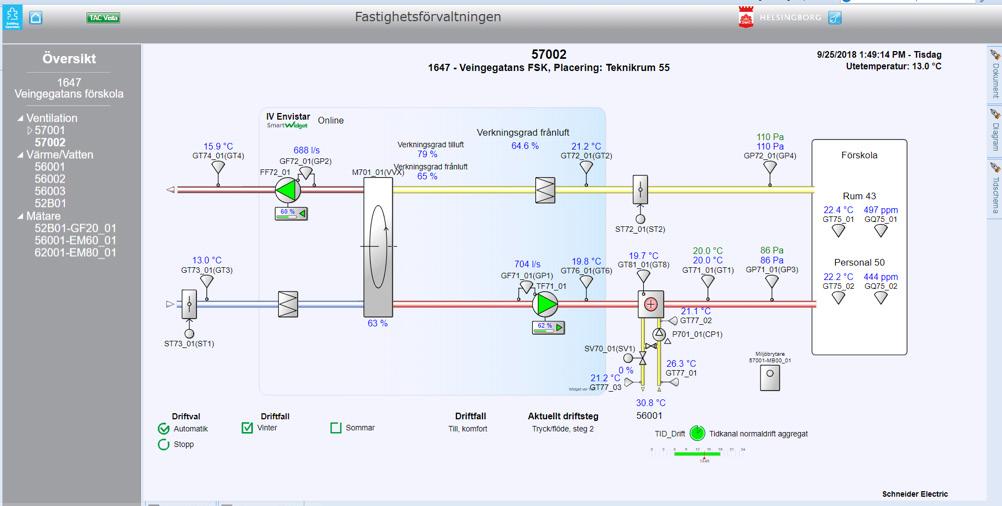
Task: Click the Miljöbrytare 57001-MB00_01 switch icon
Action: click(x=770, y=378)
